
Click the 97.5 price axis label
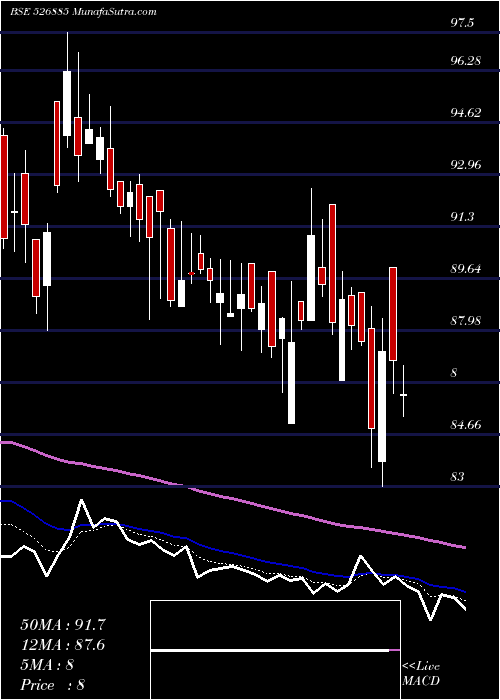tap(462, 23)
